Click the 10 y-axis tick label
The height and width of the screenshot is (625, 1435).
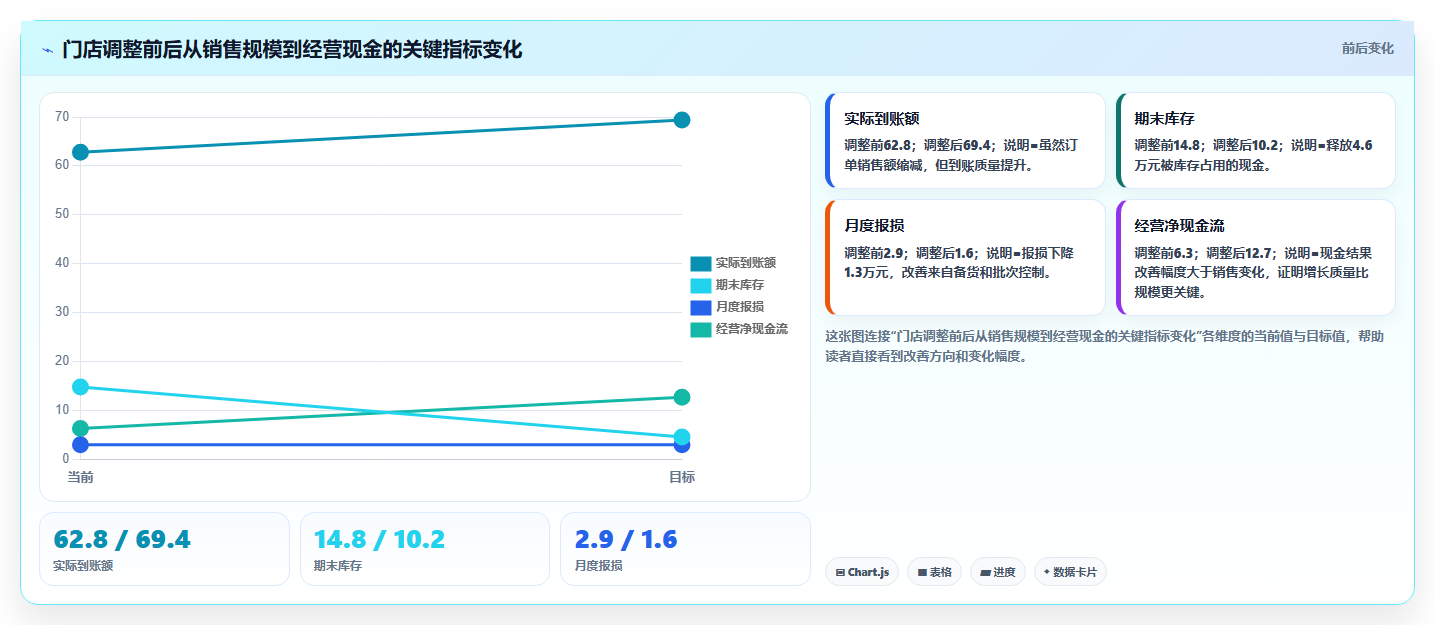coord(62,410)
